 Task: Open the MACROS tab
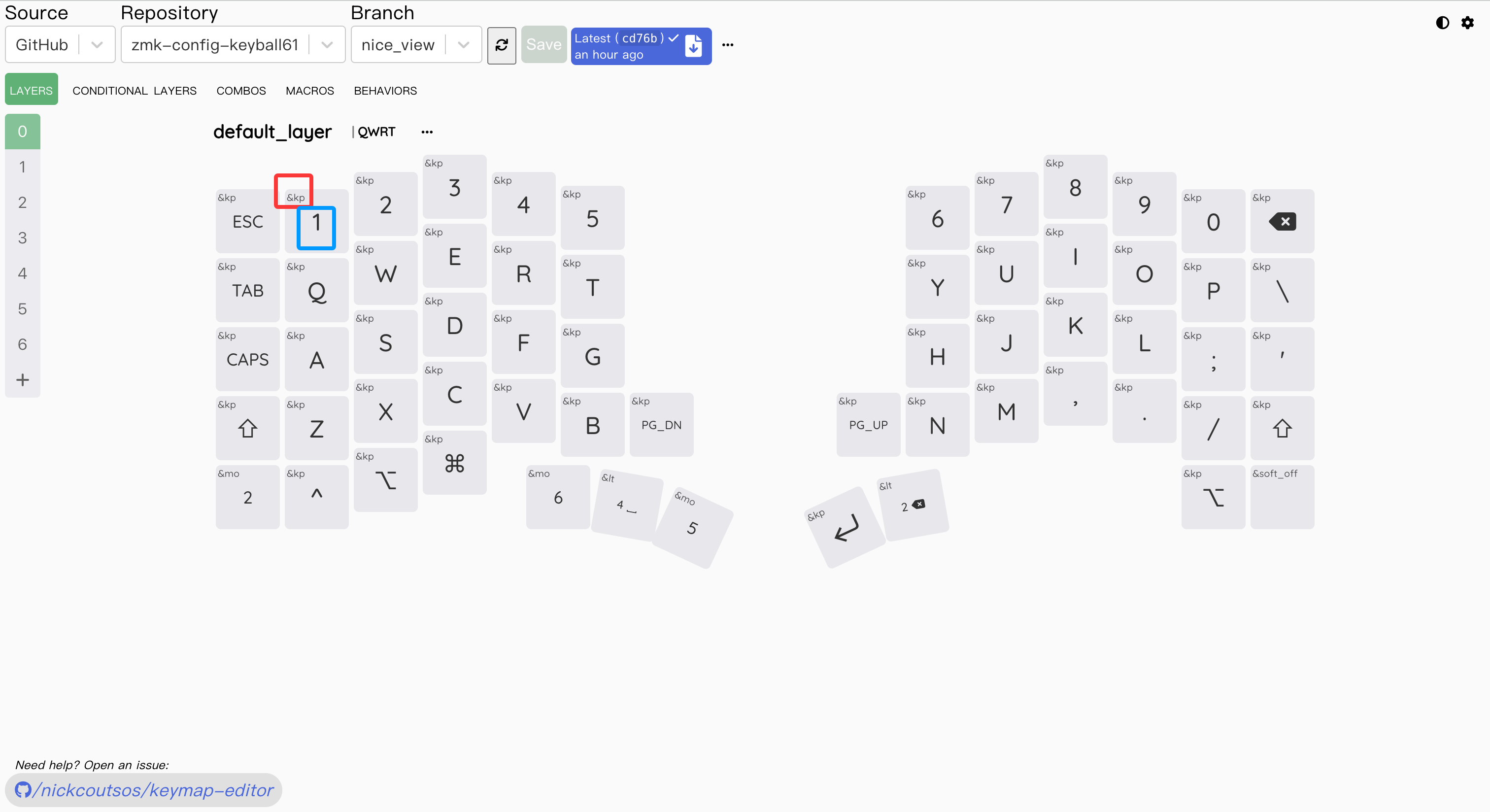tap(309, 91)
